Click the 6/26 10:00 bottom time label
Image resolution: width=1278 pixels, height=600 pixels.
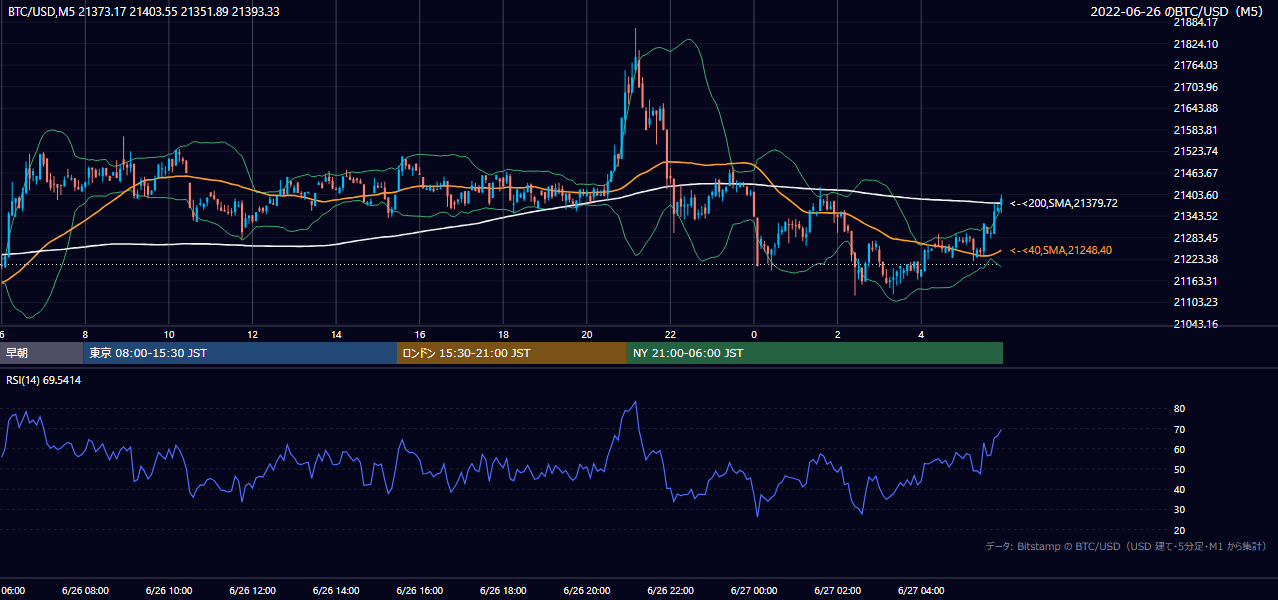coord(169,591)
